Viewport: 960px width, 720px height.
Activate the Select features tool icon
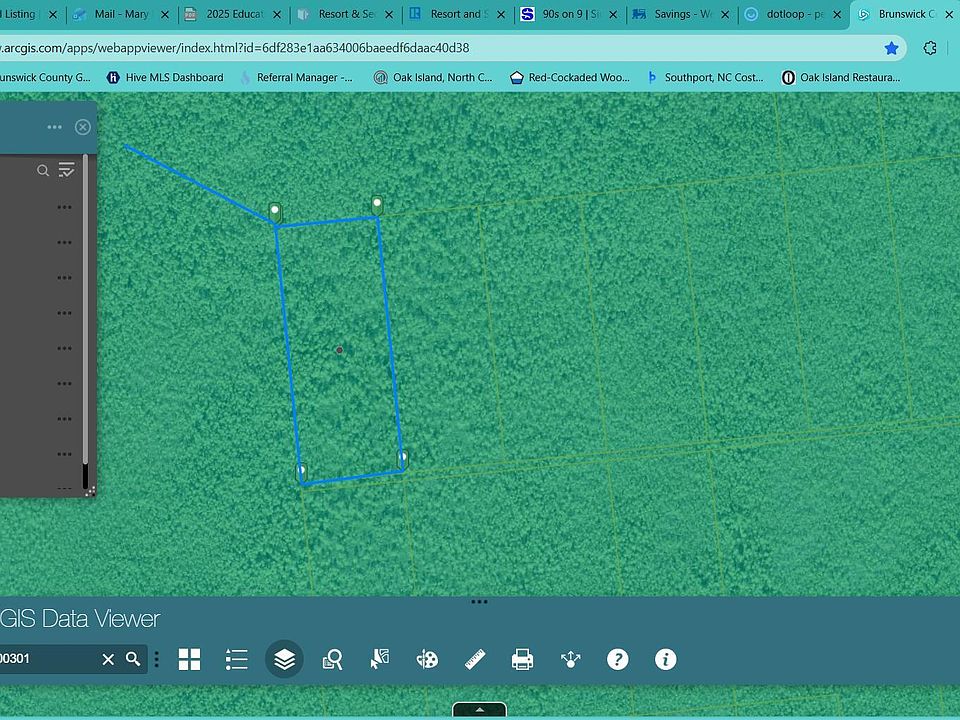coord(379,659)
